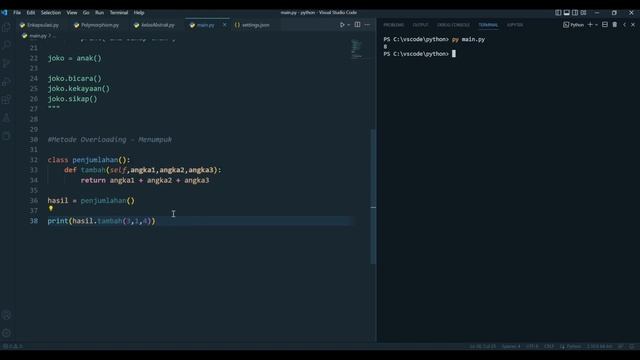Show the DEBUG CONSOLE panel tab

click(x=453, y=25)
